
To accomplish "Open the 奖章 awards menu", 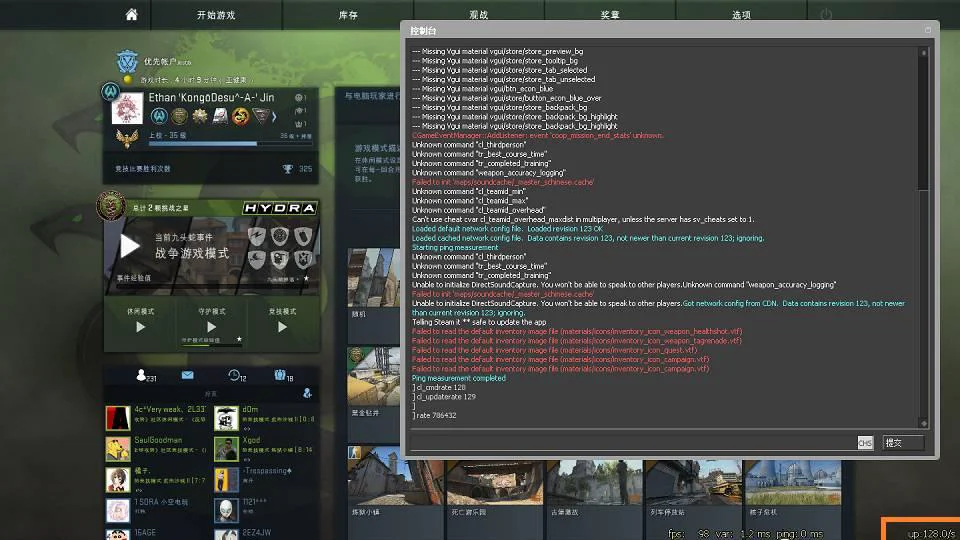I will pos(610,15).
